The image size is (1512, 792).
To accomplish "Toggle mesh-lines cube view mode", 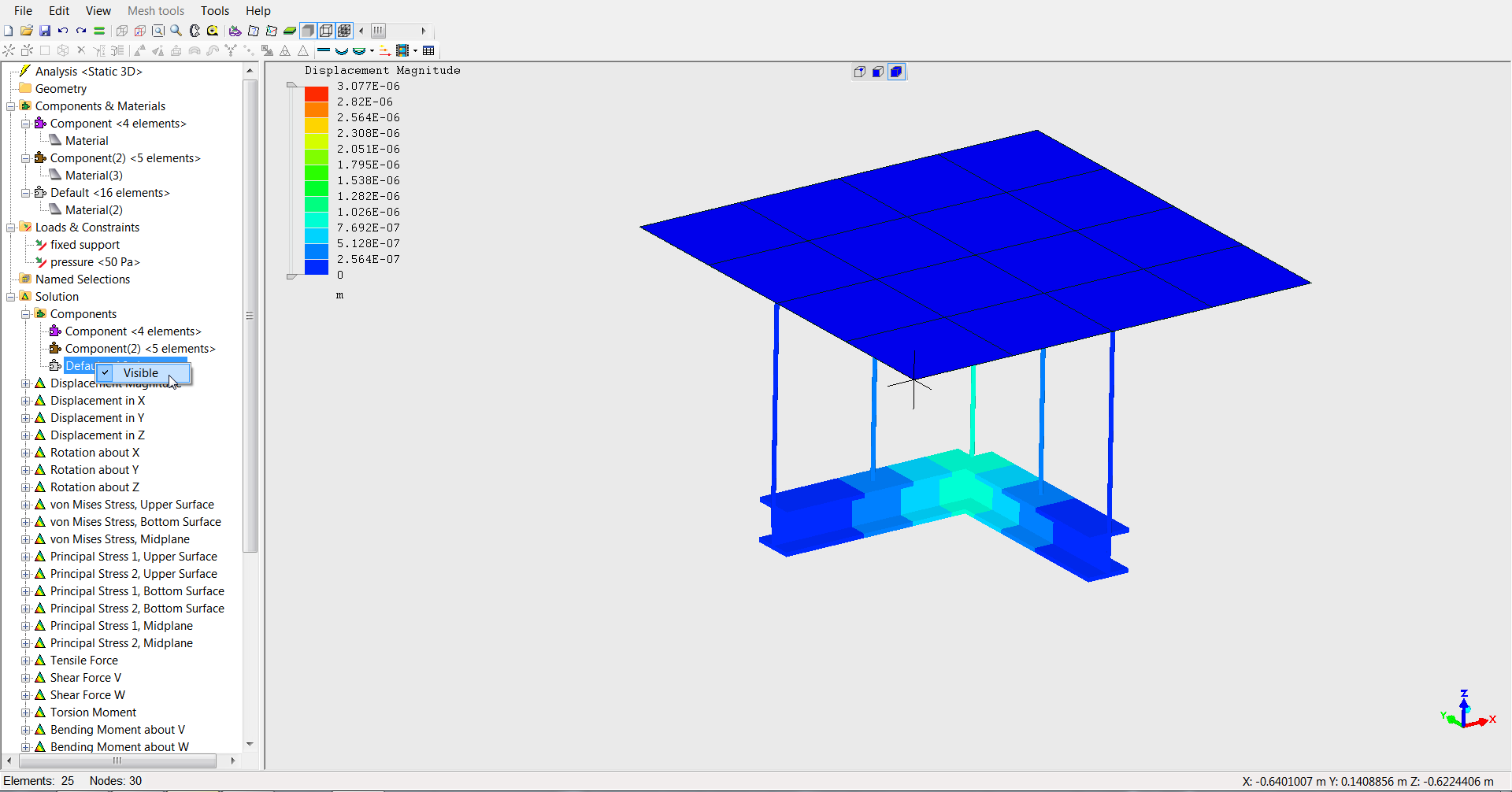I will 344,31.
